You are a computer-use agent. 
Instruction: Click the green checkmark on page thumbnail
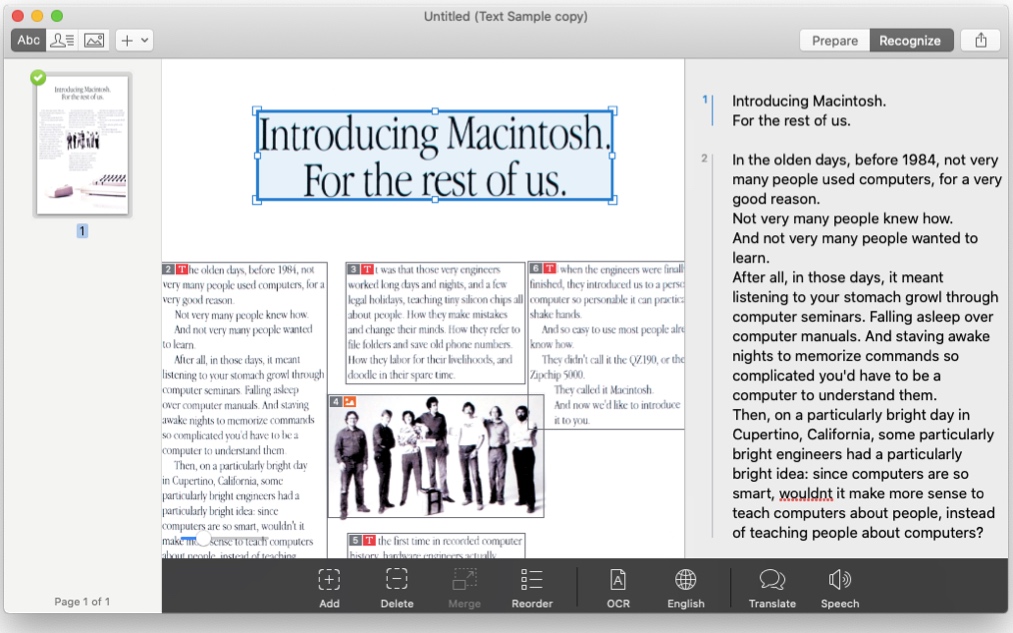click(x=38, y=78)
